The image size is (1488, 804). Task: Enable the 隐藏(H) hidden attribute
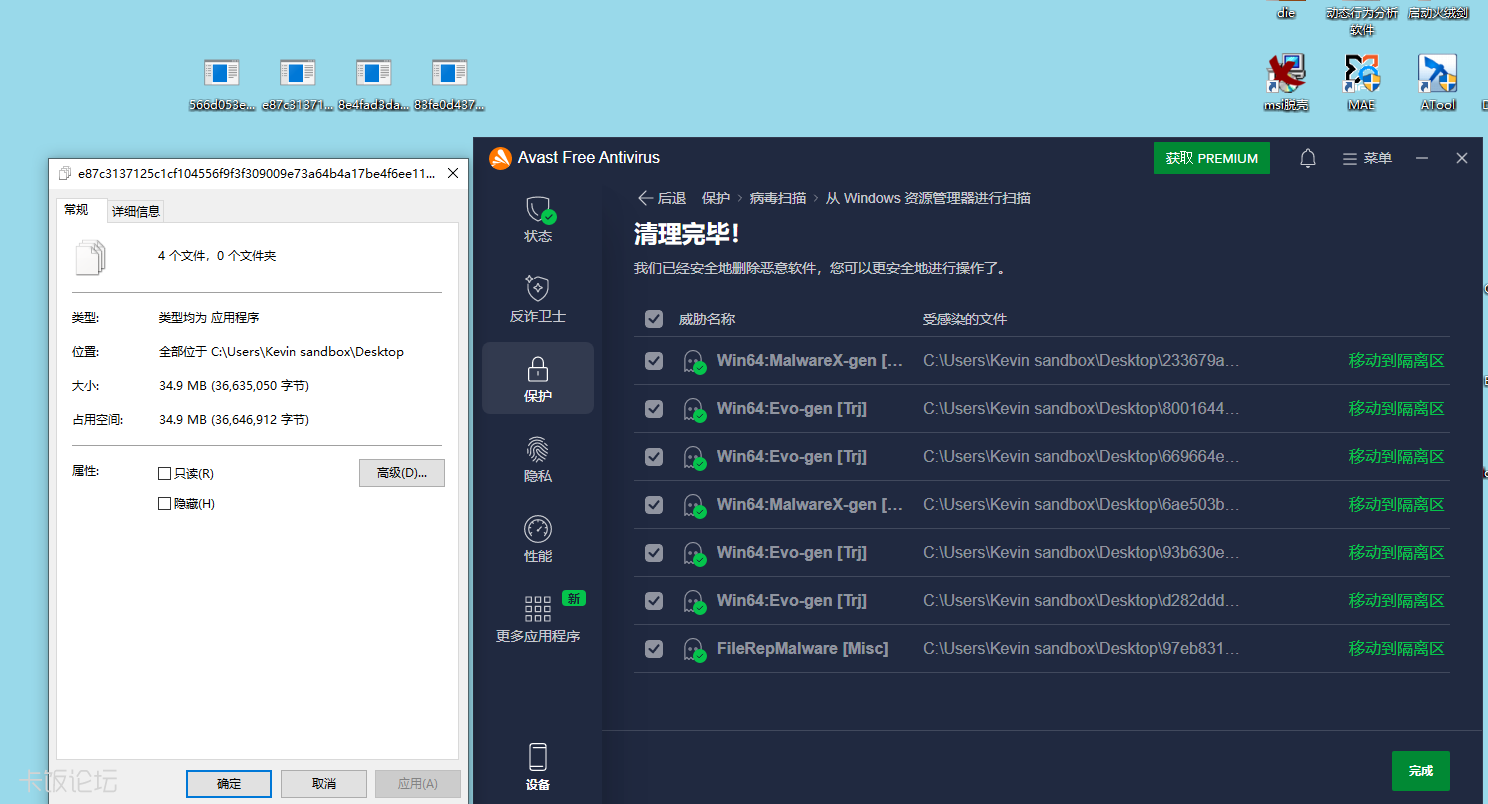click(165, 504)
